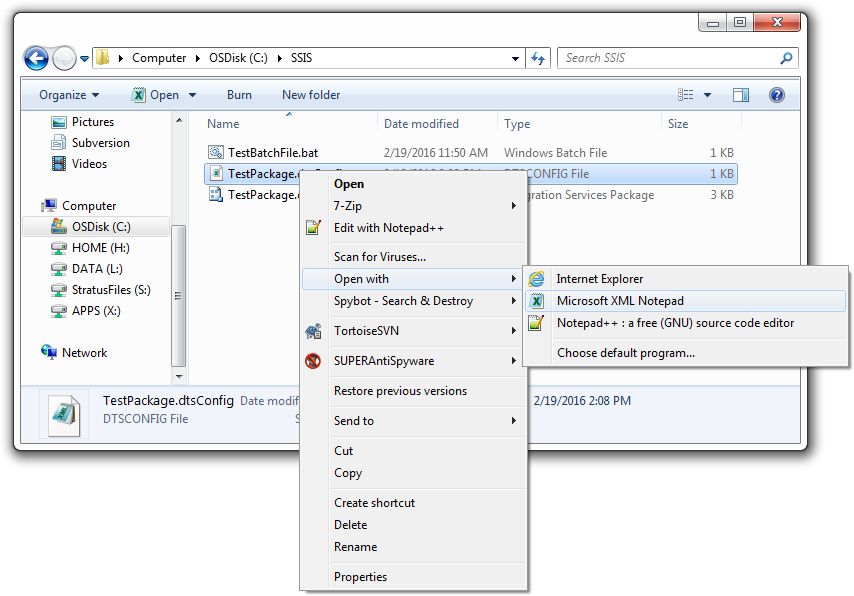
Task: Click the search magnifier icon
Action: (x=786, y=58)
